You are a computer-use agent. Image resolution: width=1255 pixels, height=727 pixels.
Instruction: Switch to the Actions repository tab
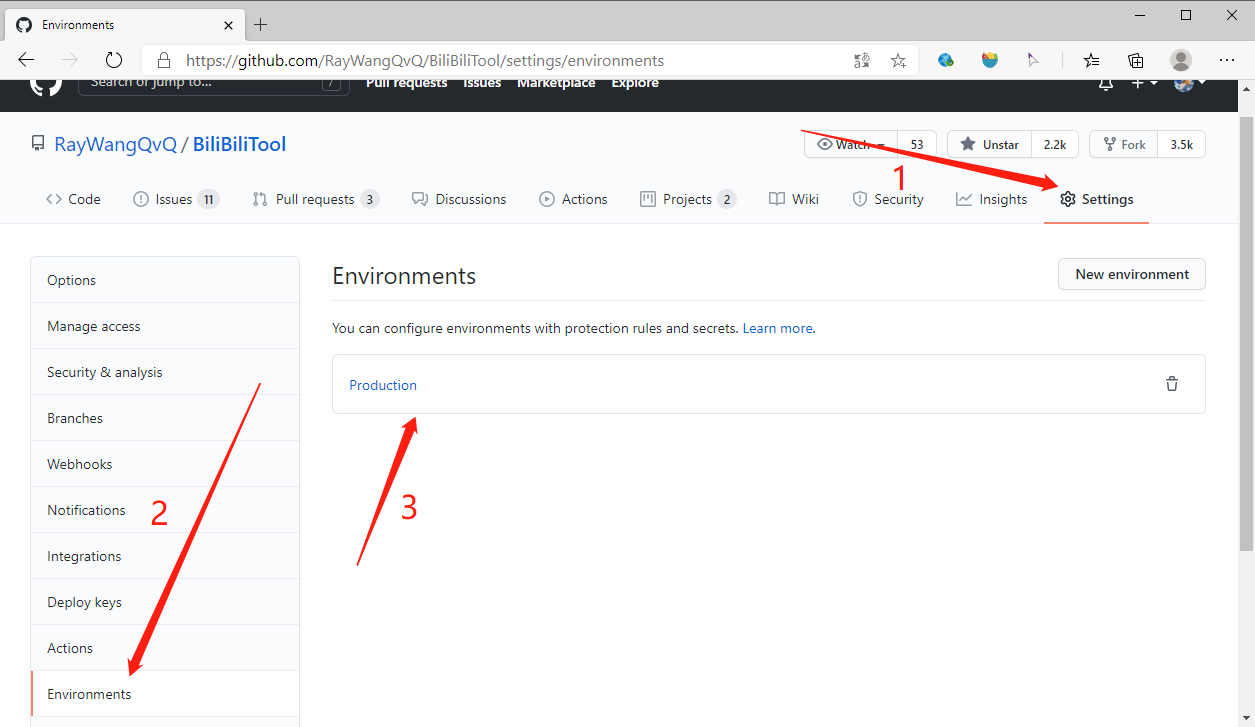pyautogui.click(x=573, y=199)
